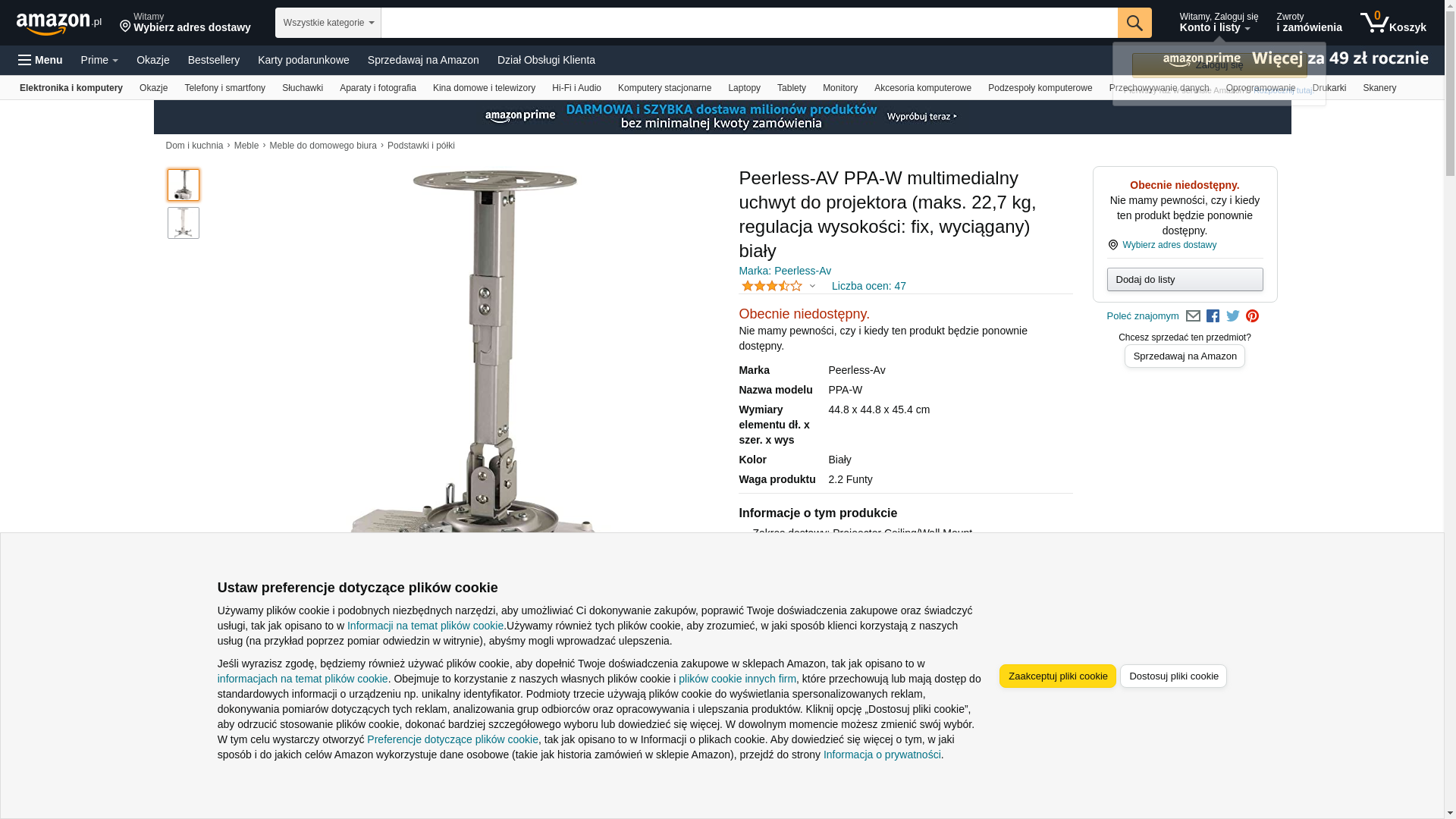Open the shopping cart Koszyk icon

[x=1393, y=23]
